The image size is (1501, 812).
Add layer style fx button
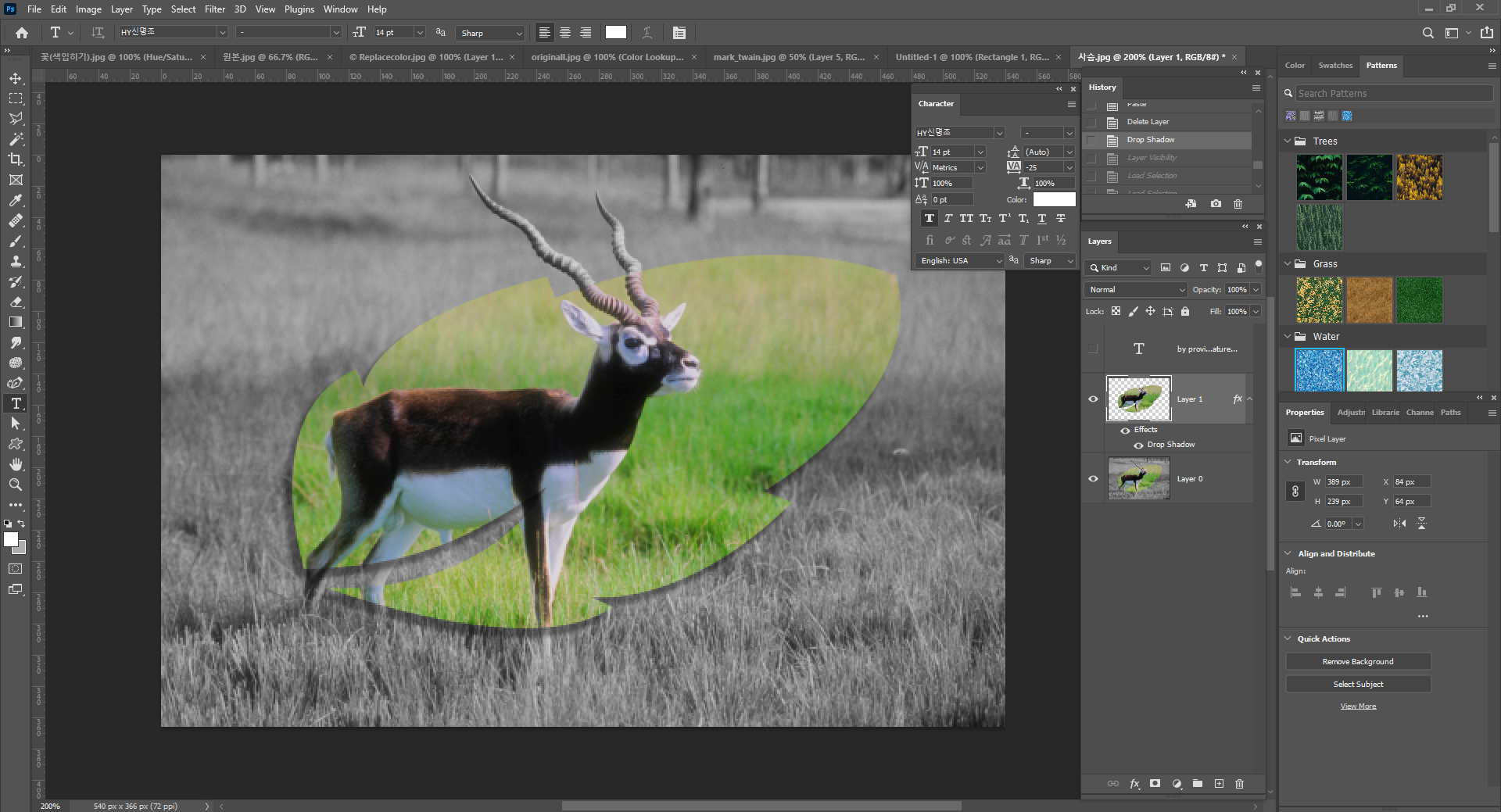coord(1134,784)
